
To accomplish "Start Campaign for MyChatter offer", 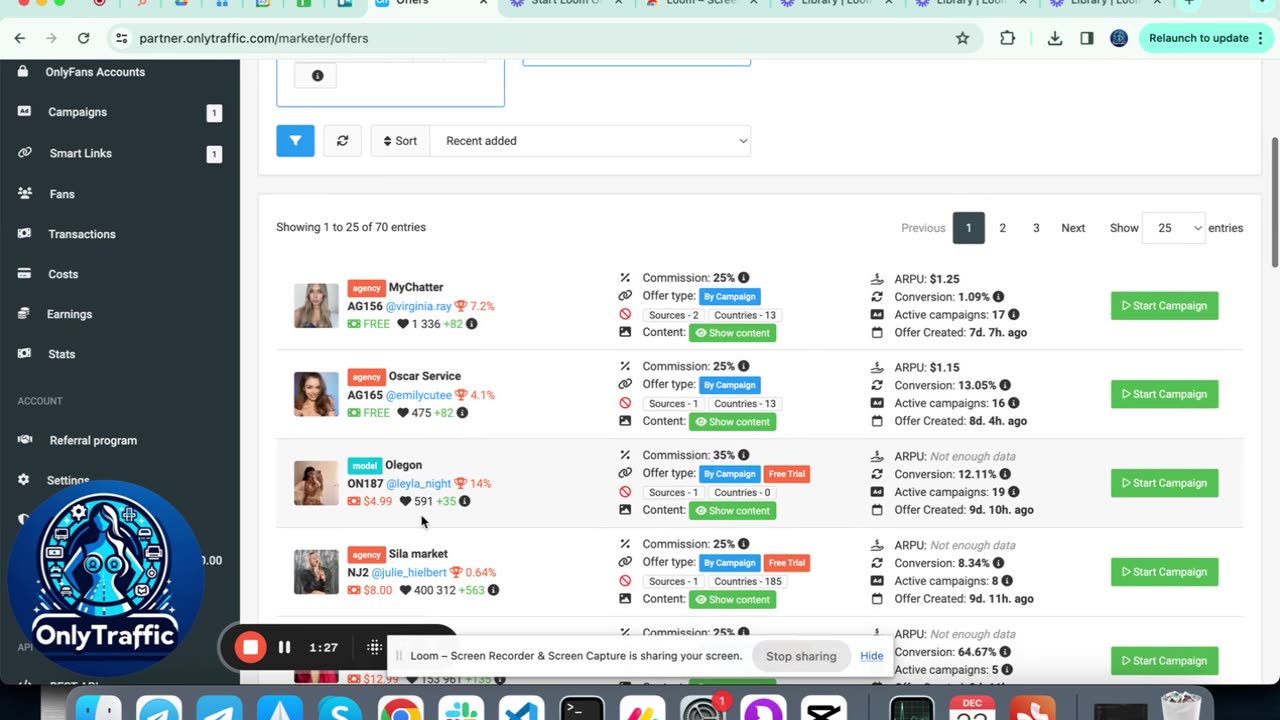I will click(1164, 306).
